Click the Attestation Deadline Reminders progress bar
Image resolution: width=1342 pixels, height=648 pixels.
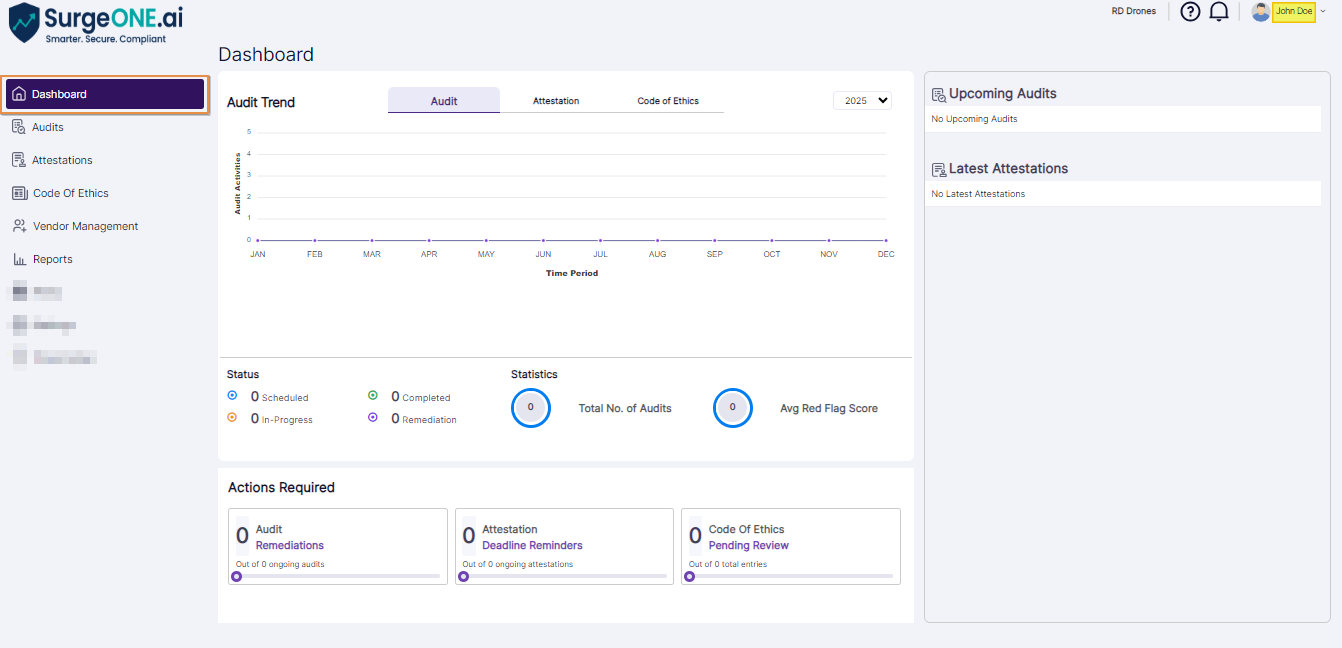click(564, 576)
